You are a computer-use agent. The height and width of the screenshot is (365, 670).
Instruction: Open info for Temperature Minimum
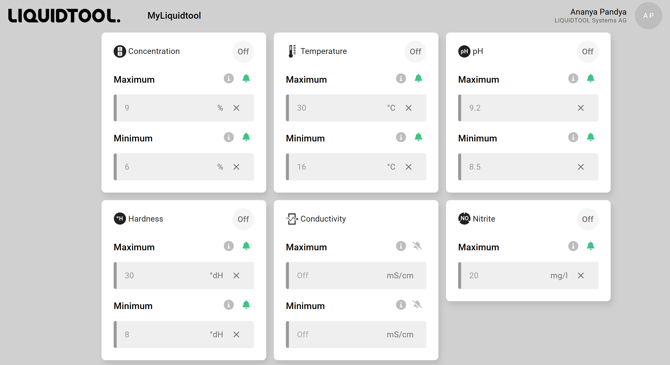(x=401, y=137)
